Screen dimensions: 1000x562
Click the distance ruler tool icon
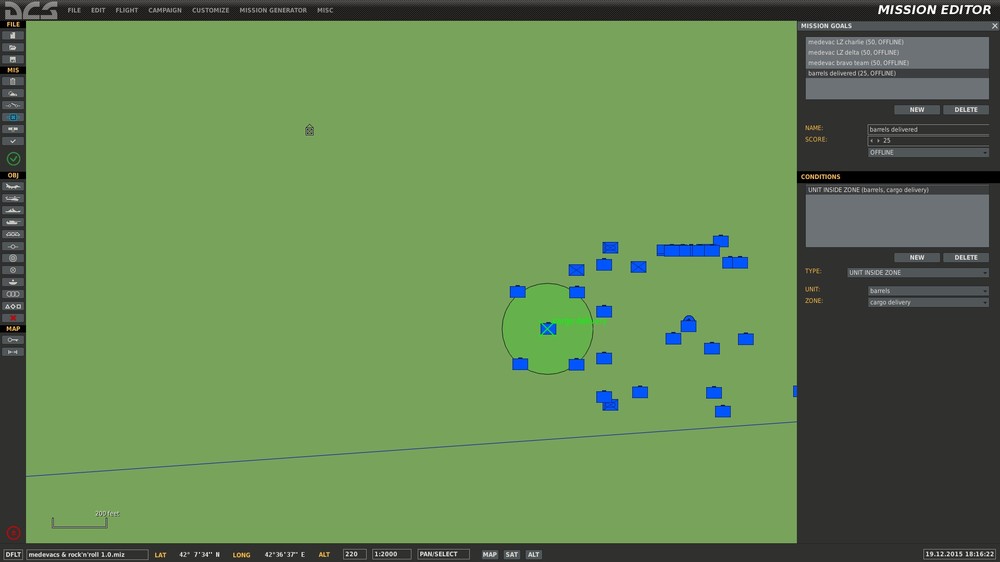pos(13,352)
